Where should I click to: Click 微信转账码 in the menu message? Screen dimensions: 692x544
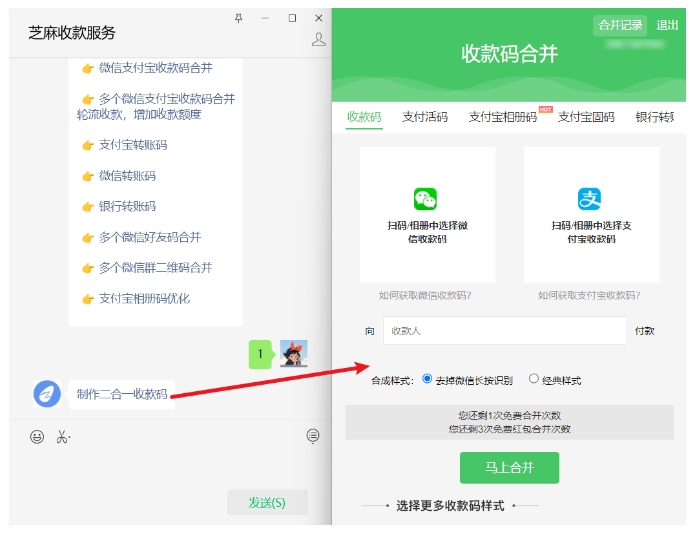coord(127,176)
